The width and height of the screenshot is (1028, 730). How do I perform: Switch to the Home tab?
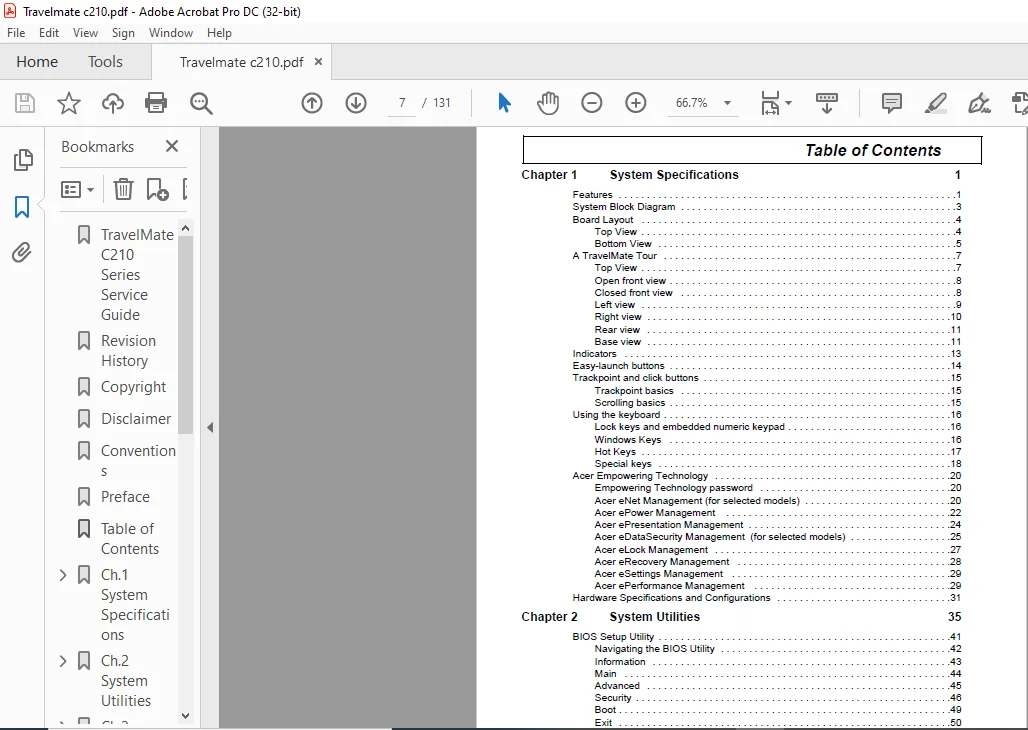(37, 62)
